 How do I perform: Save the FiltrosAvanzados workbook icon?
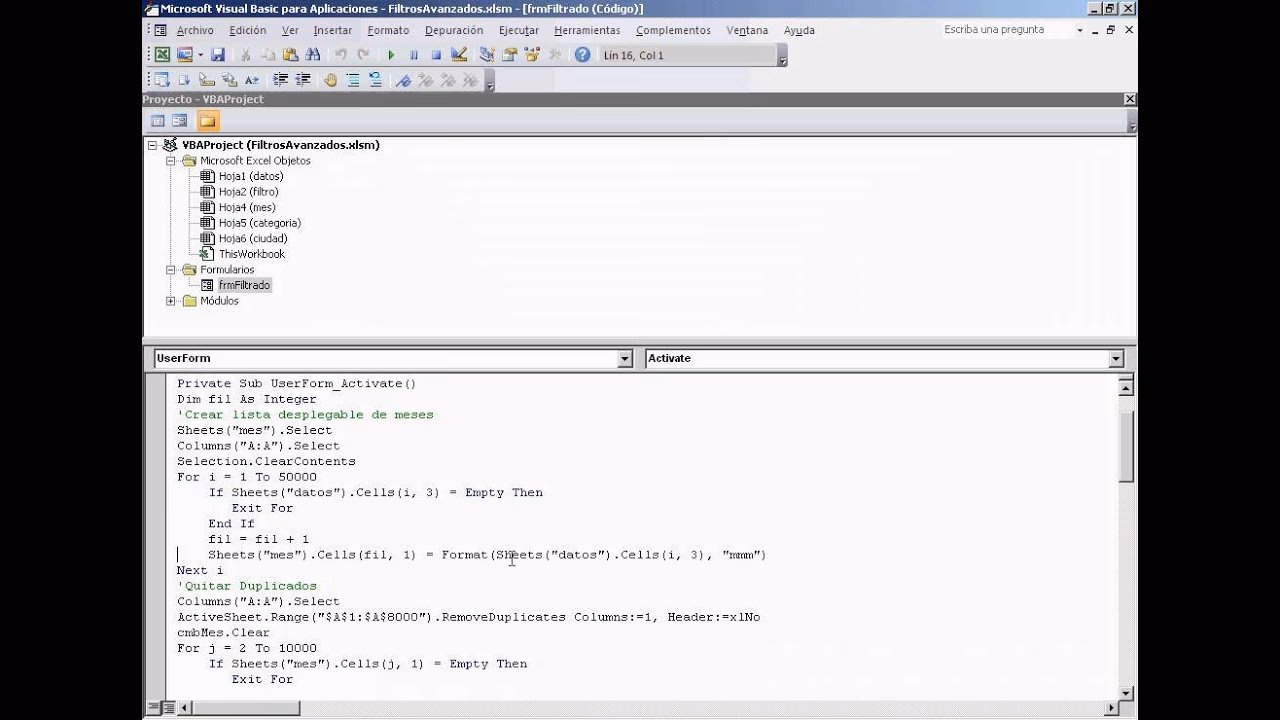coord(217,55)
